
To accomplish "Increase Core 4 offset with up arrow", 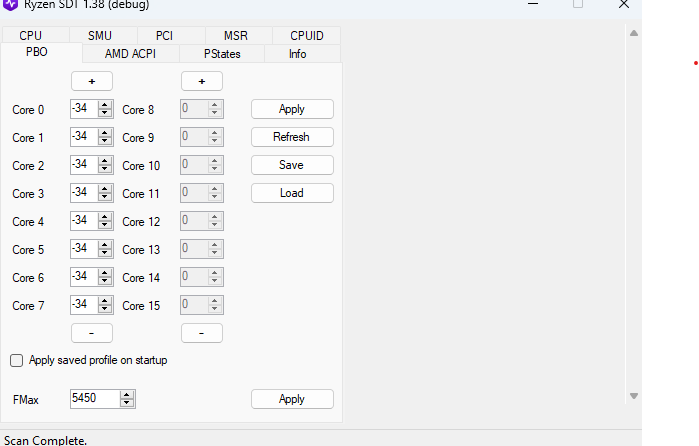I will pyautogui.click(x=105, y=217).
